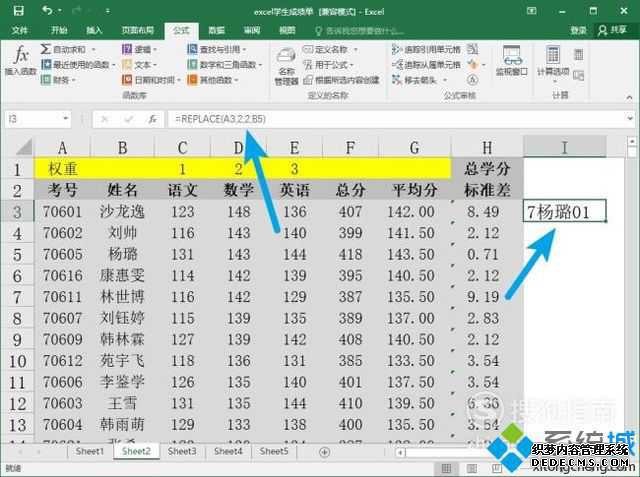Open the Name Box dropdown arrow
This screenshot has height=477, width=640.
(65, 119)
